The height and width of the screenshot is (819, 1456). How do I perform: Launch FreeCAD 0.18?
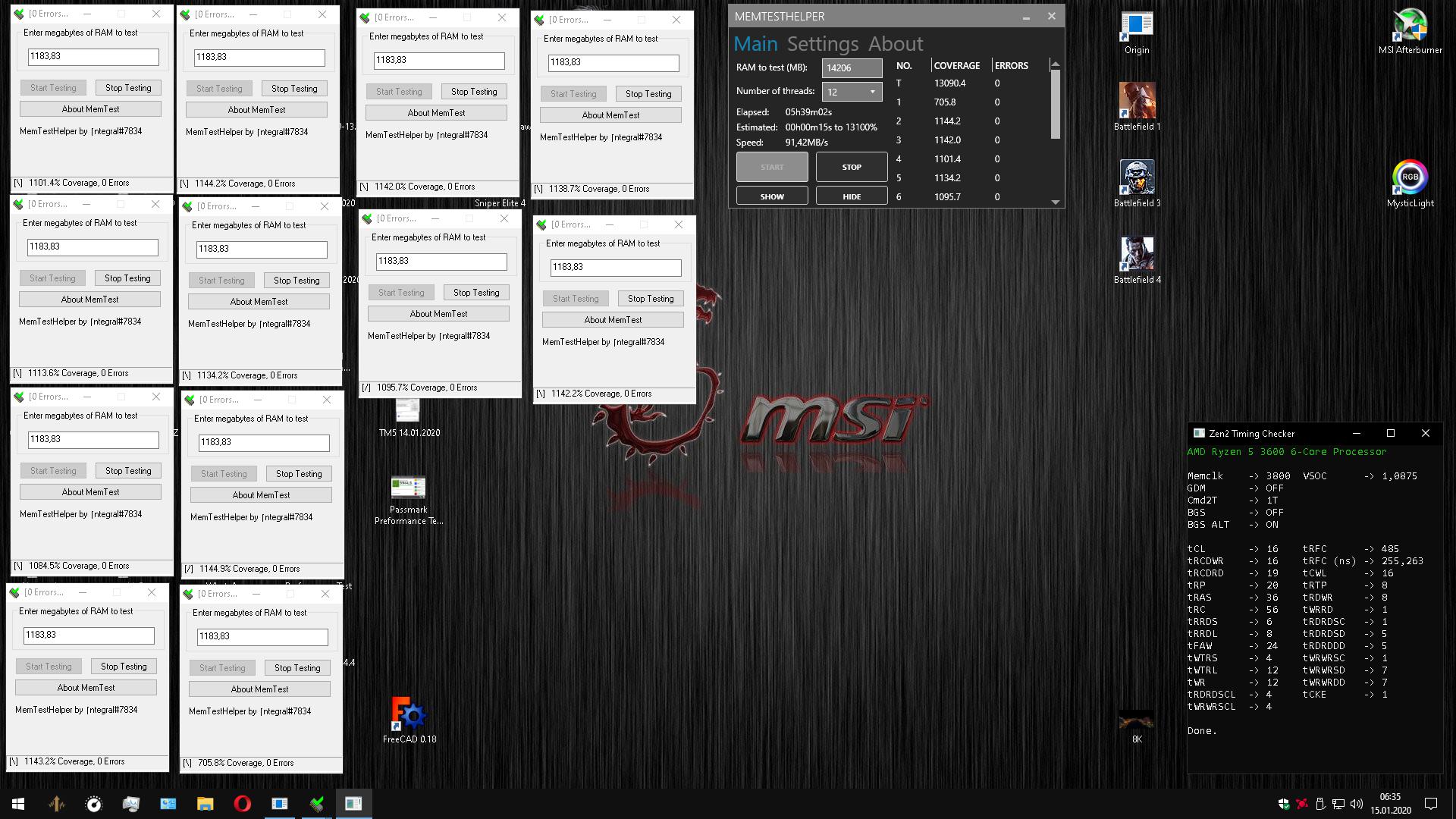pos(408,713)
